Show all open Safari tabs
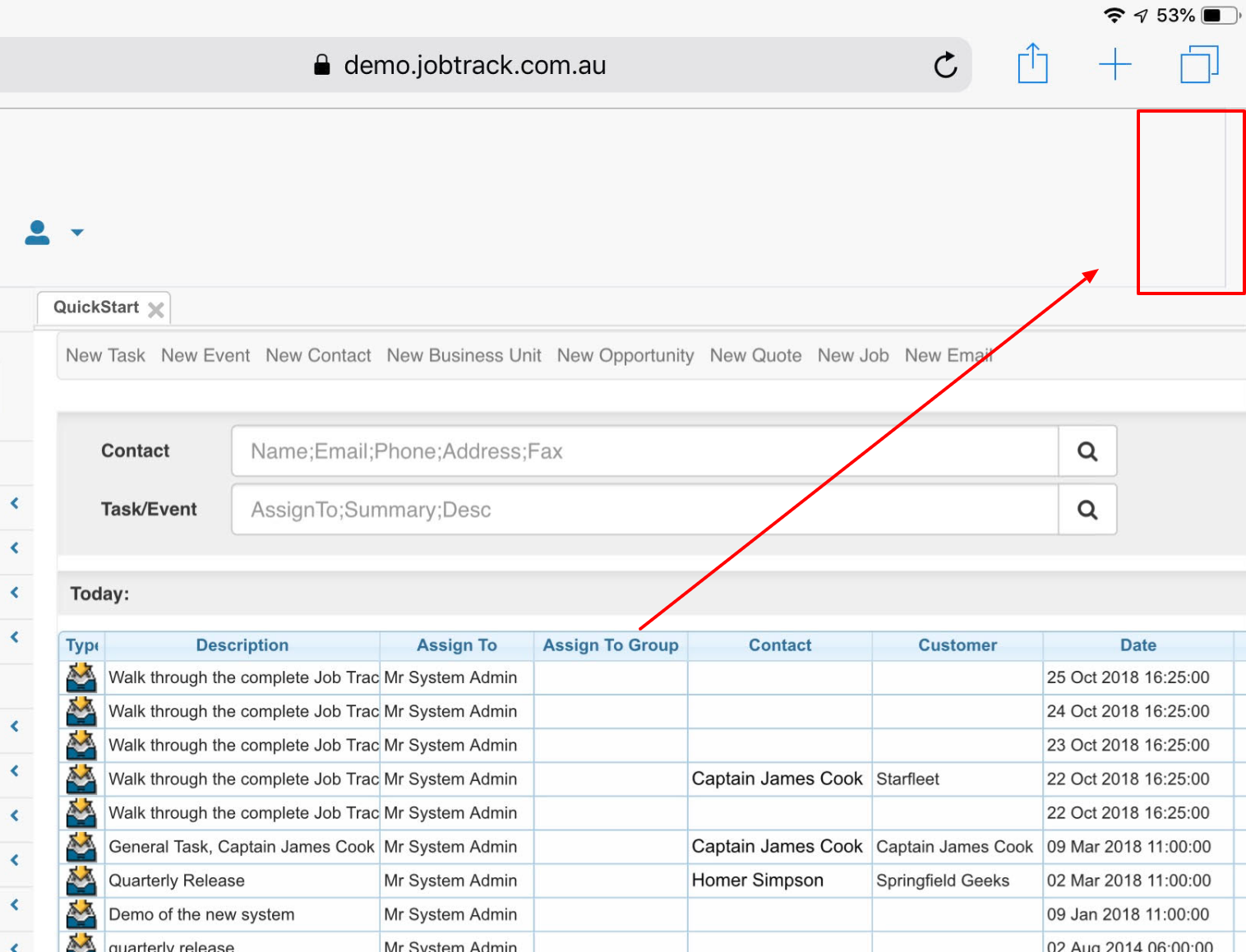The height and width of the screenshot is (952, 1246). [x=1199, y=64]
